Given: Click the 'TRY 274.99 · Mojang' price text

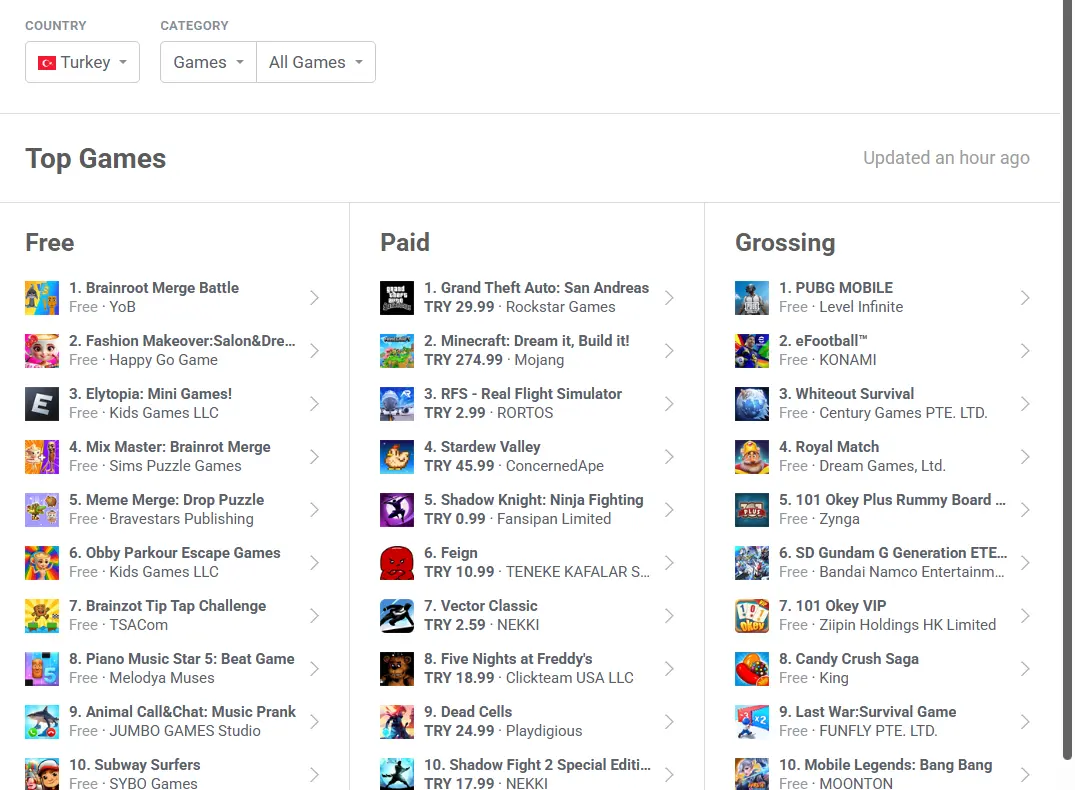Looking at the screenshot, I should [x=494, y=360].
